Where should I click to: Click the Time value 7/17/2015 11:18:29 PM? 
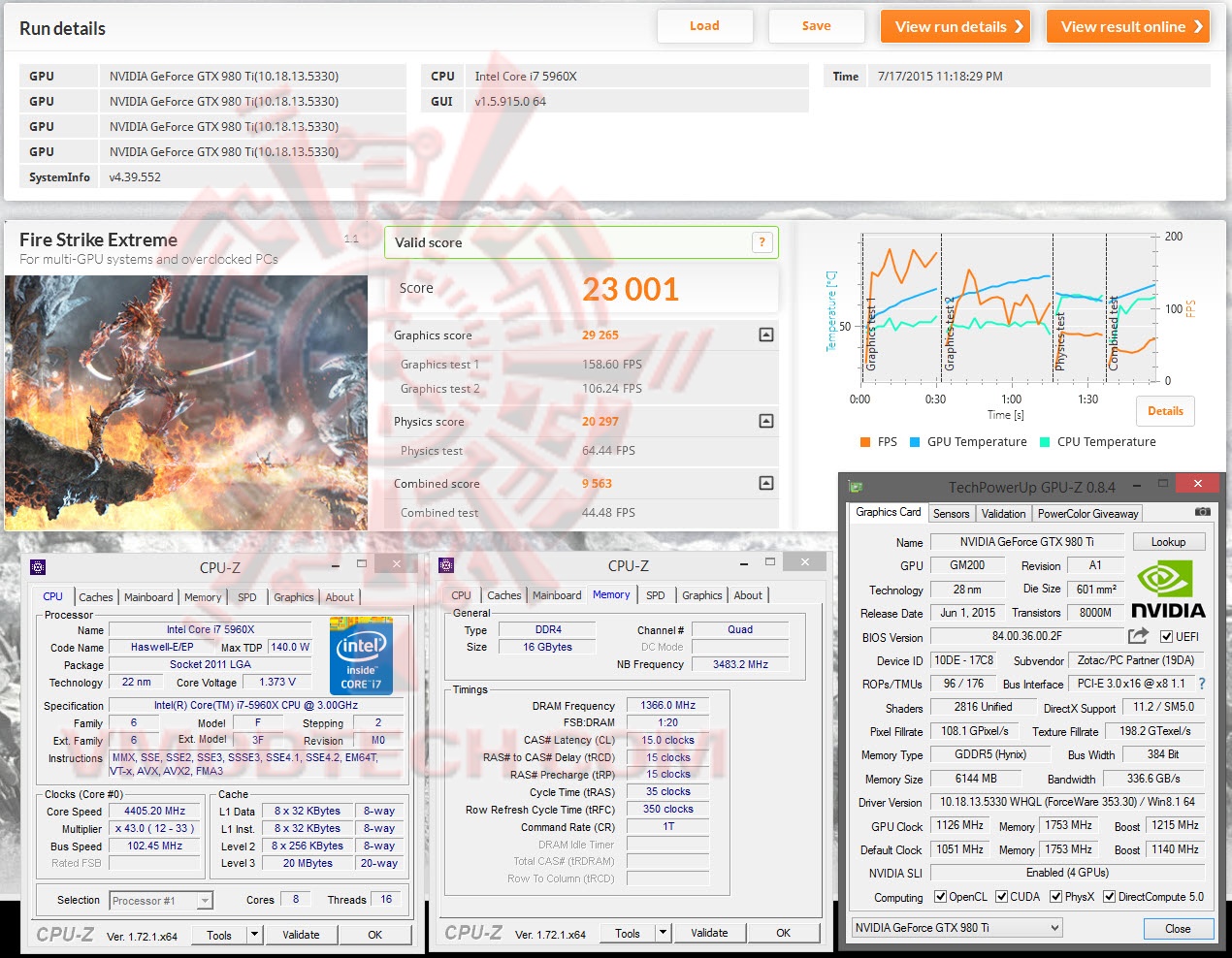(940, 76)
